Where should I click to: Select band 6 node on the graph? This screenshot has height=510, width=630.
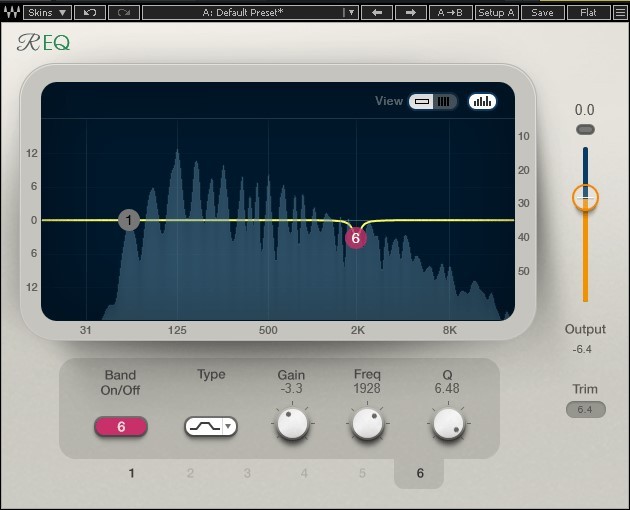356,238
